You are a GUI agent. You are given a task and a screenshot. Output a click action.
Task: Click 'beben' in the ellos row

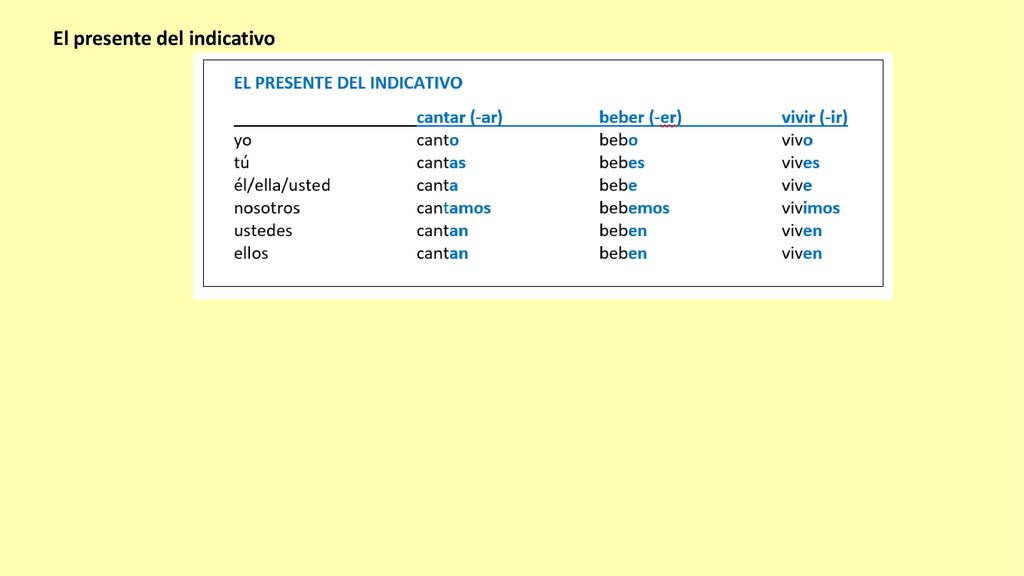coord(623,253)
